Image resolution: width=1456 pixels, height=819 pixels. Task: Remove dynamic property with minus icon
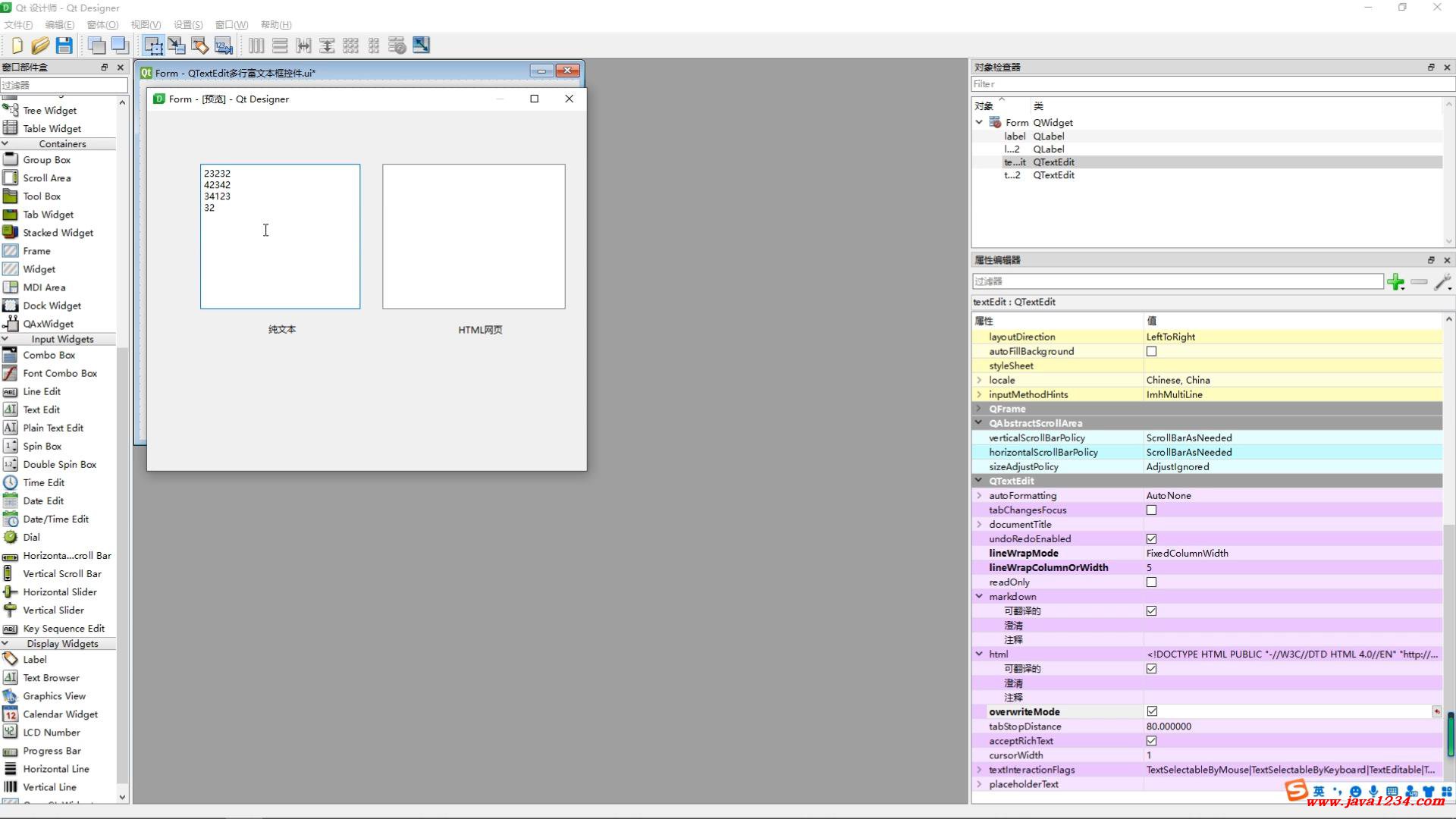pyautogui.click(x=1419, y=282)
